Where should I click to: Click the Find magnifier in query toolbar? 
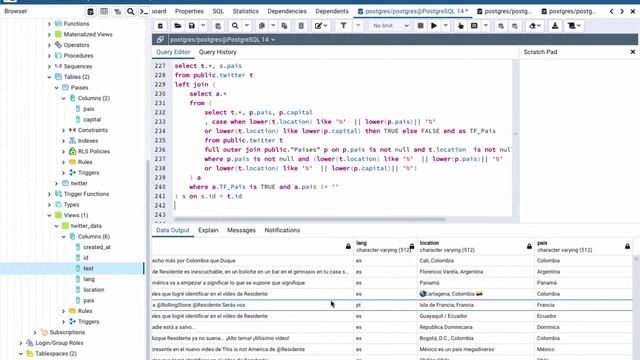pos(235,26)
